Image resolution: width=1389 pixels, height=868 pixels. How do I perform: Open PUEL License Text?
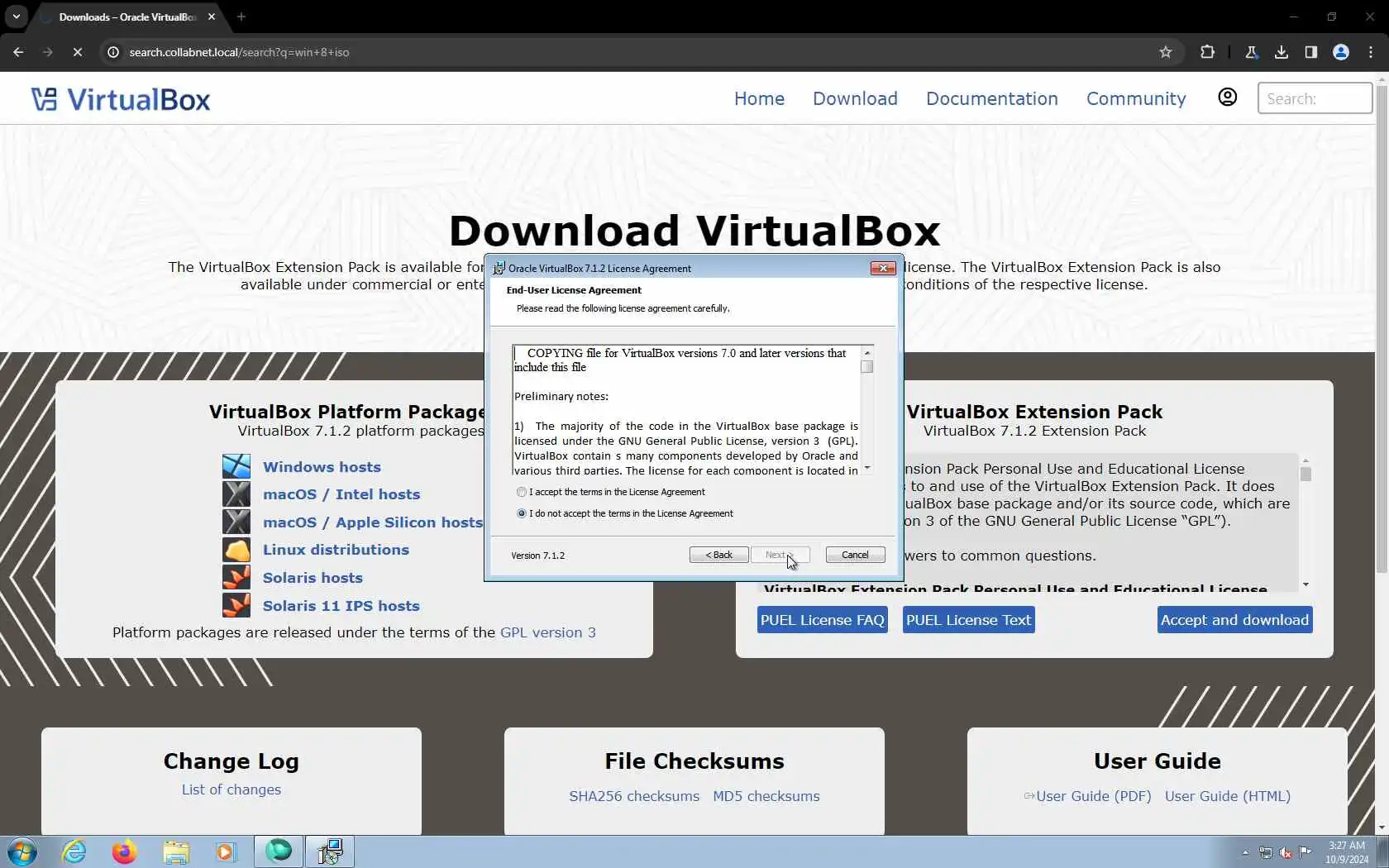click(968, 620)
